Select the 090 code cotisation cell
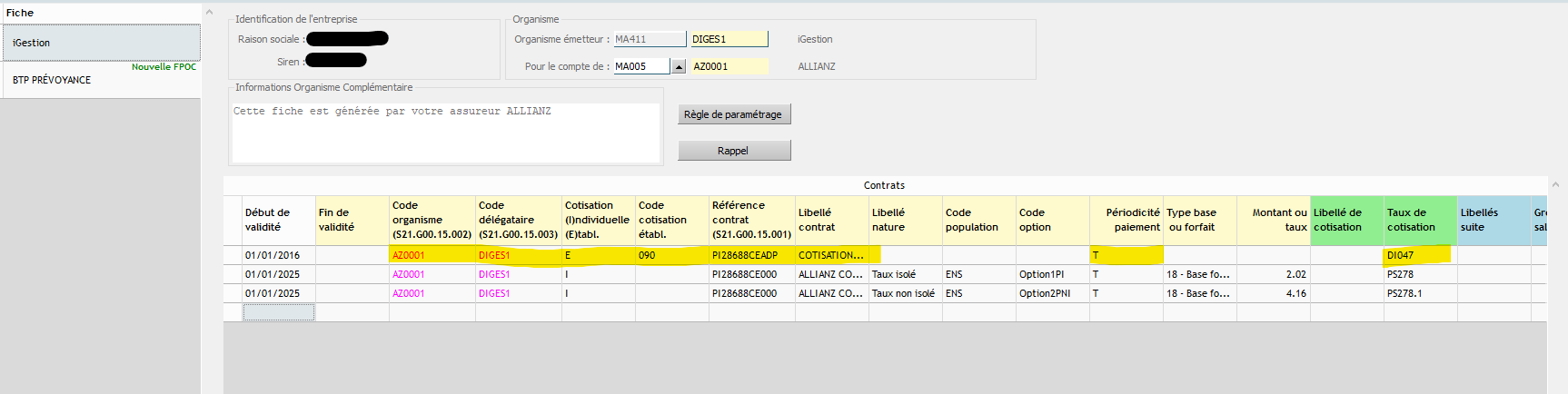Screen dimensions: 1568x394 click(x=672, y=255)
